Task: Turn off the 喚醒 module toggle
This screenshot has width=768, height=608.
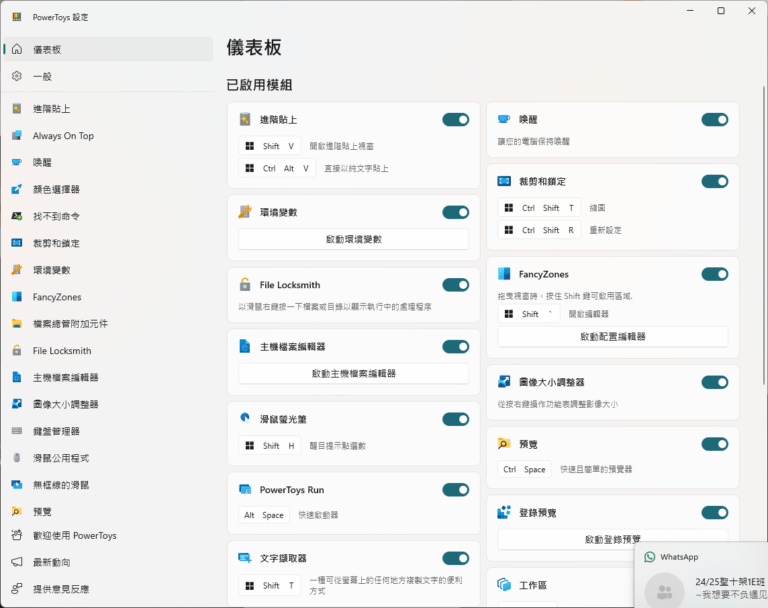Action: (714, 120)
